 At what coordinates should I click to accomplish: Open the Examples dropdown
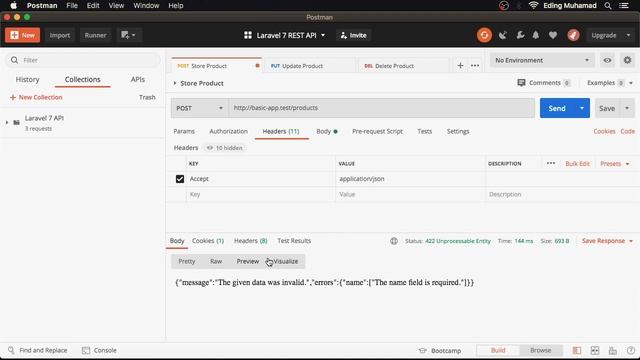610,83
